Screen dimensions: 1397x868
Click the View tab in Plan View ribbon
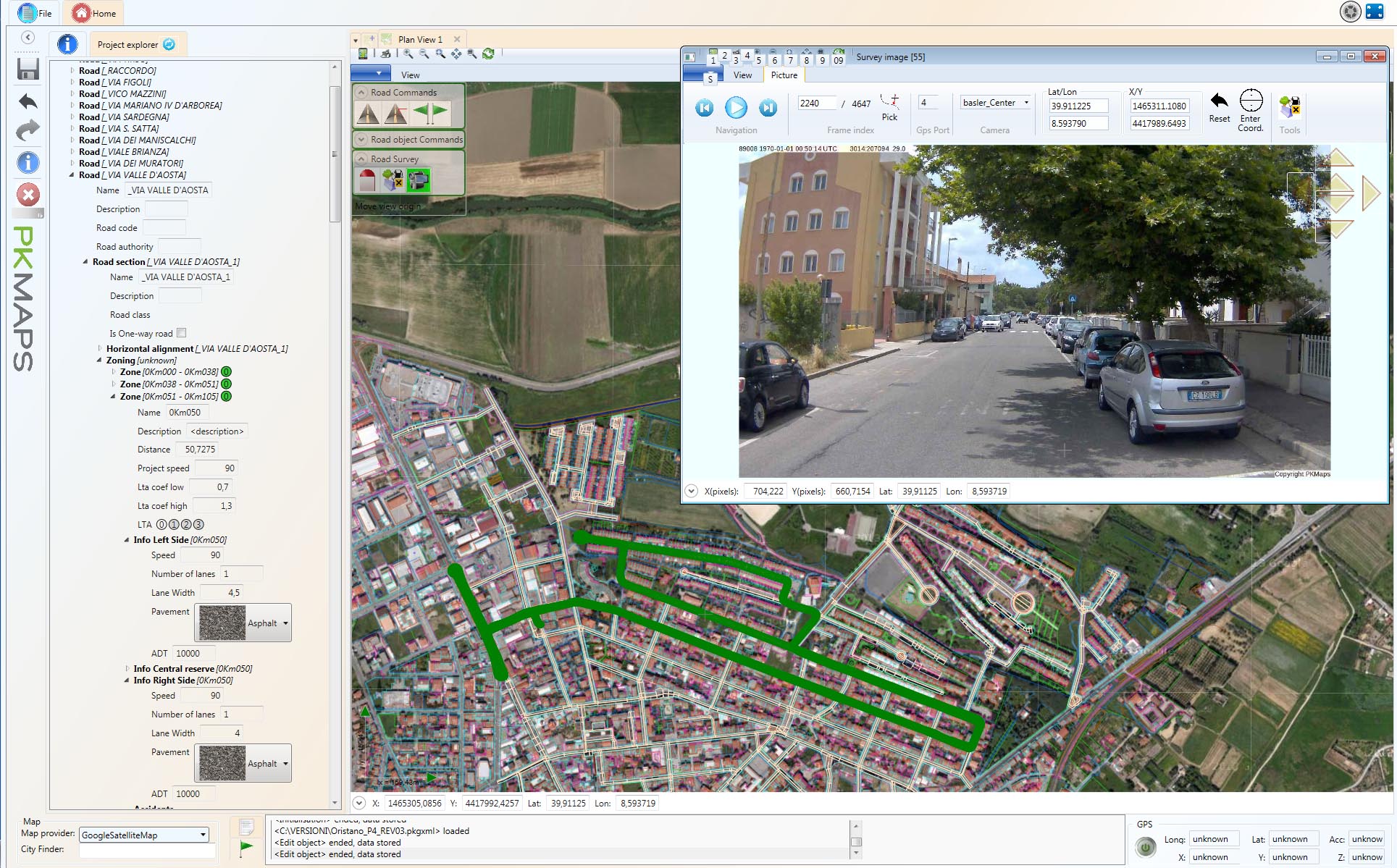click(411, 75)
